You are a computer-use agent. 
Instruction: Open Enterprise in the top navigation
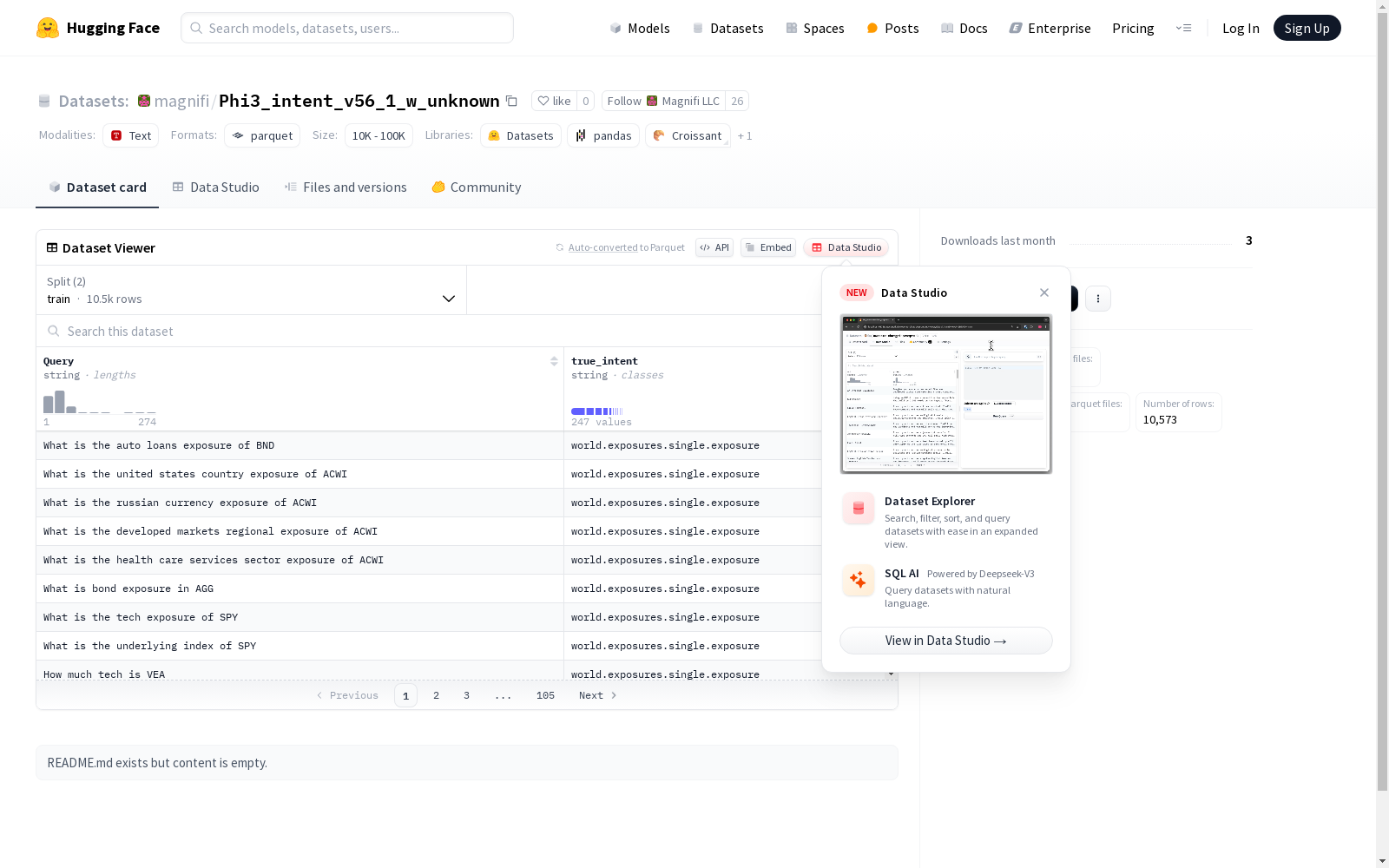click(1050, 29)
